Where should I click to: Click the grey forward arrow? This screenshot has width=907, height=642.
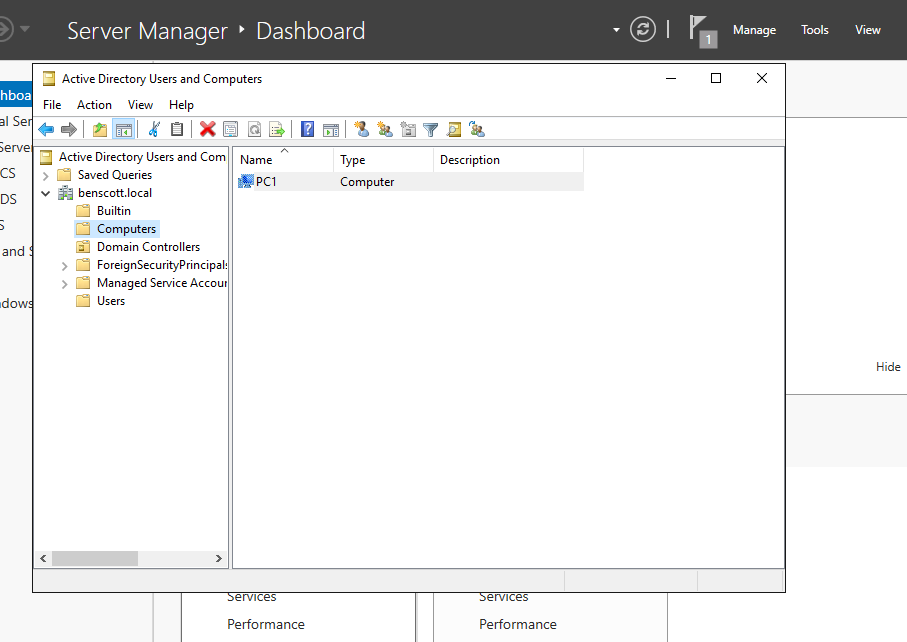point(69,130)
